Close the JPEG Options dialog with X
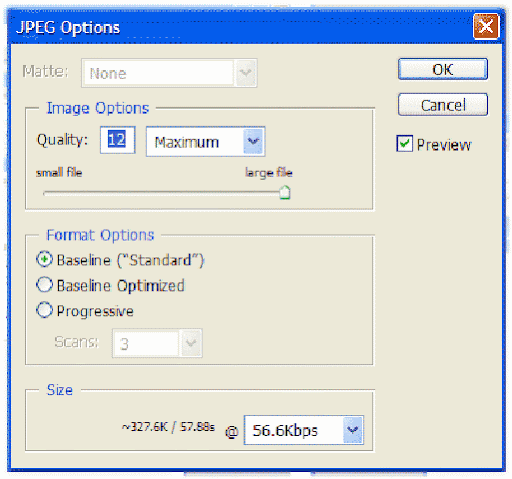512x479 pixels. [x=486, y=26]
